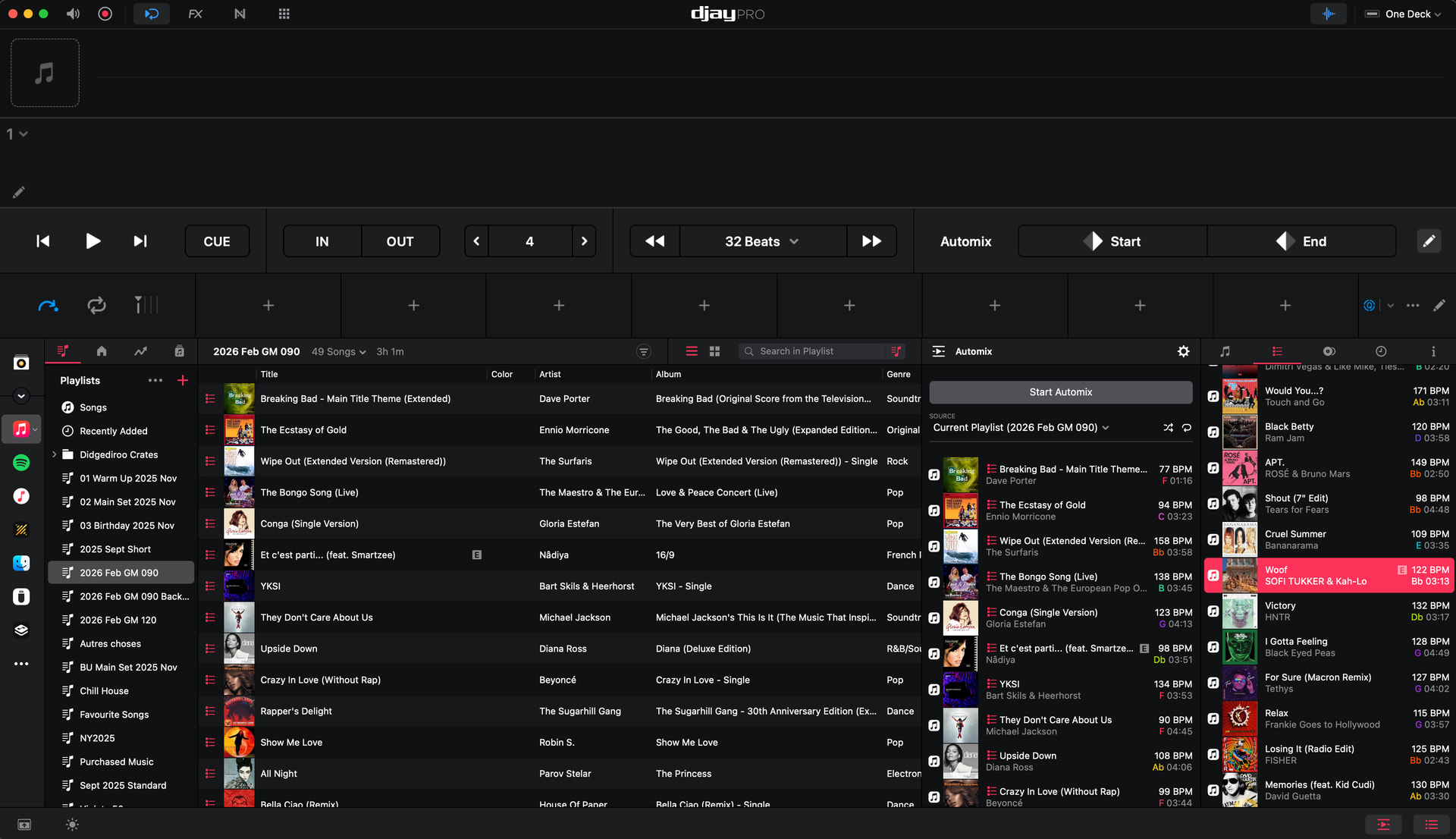Click the record button in top bar
Image resolution: width=1456 pixels, height=839 pixels.
[x=105, y=14]
